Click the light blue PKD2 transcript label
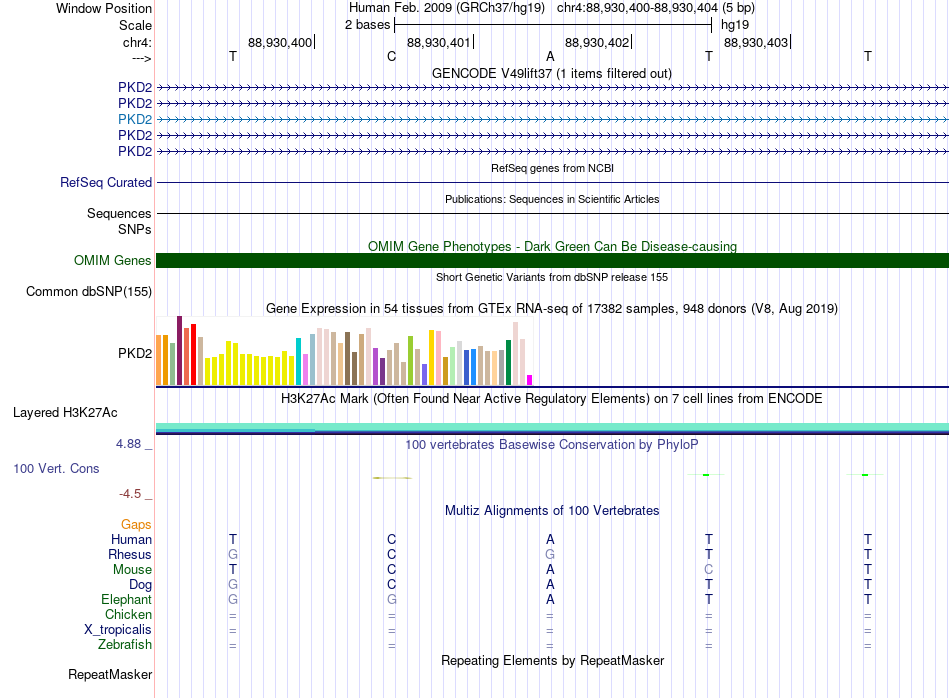The height and width of the screenshot is (698, 950). (x=135, y=119)
